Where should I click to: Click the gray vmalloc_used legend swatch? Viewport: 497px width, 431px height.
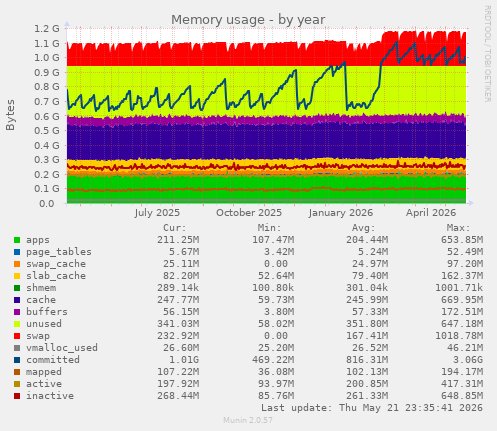click(x=17, y=348)
